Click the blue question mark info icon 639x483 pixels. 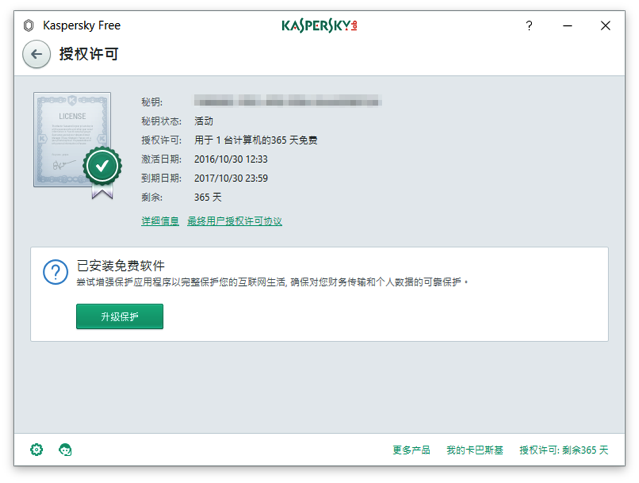coord(55,272)
